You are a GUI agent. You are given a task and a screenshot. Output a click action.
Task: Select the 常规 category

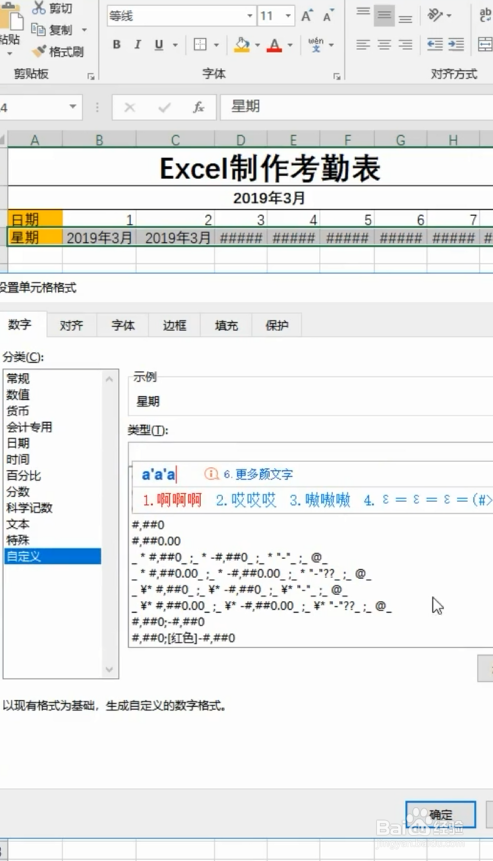pos(52,378)
